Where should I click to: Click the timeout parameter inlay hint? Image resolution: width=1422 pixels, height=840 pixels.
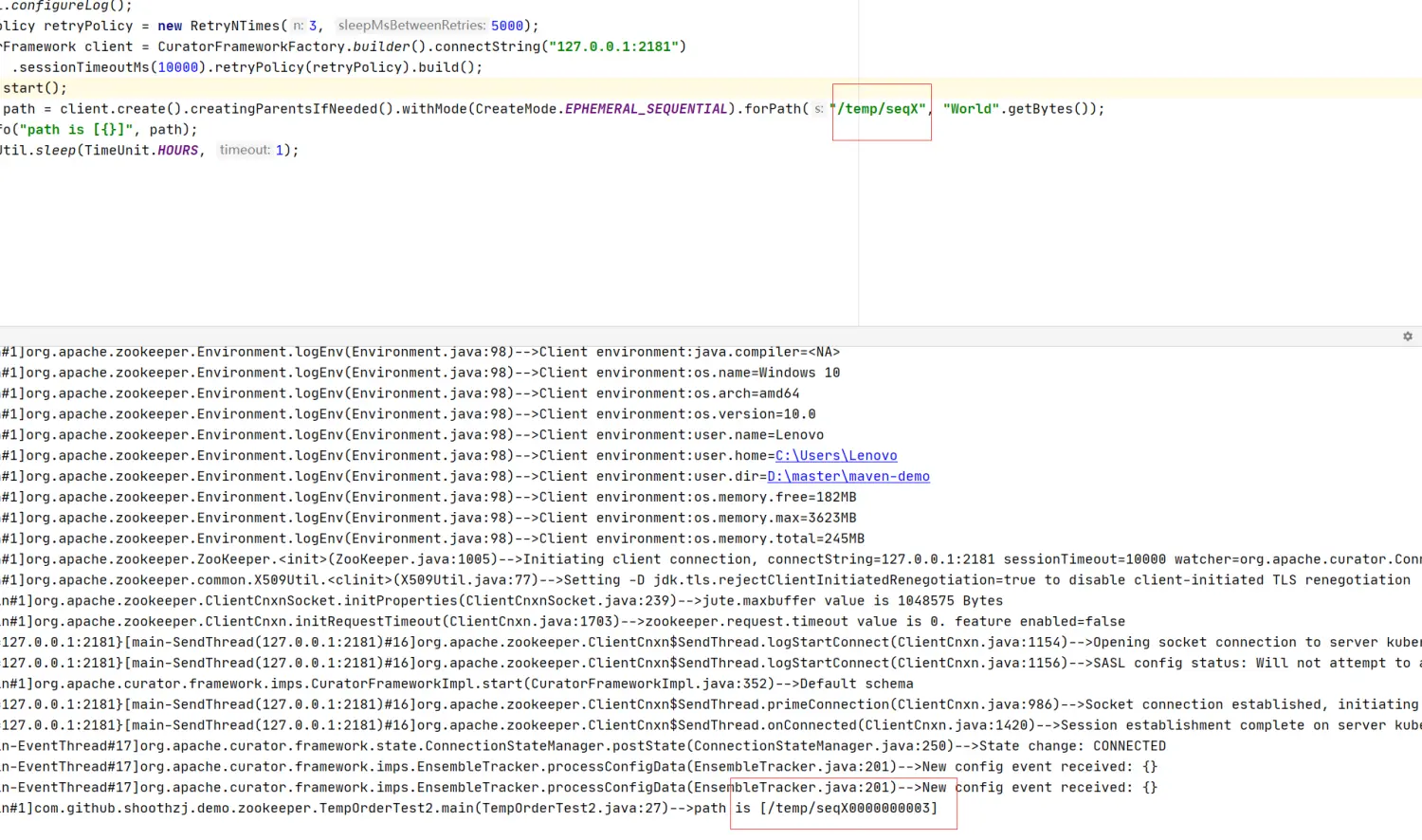pos(245,151)
